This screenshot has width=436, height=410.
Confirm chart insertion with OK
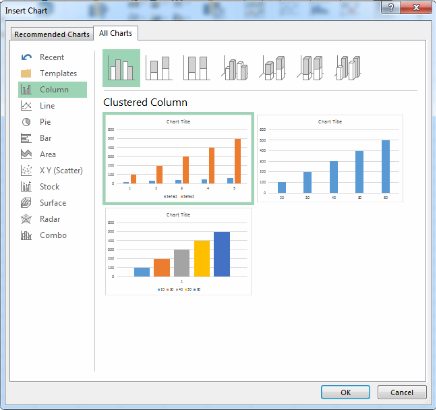click(x=345, y=392)
